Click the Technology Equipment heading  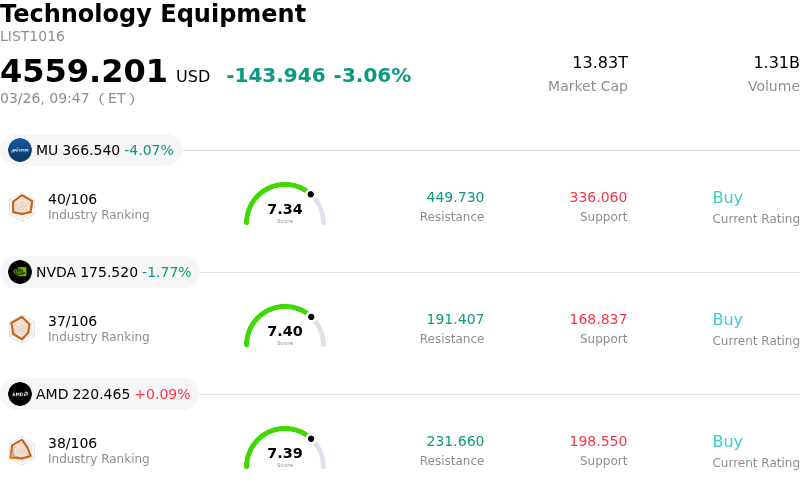pos(153,14)
